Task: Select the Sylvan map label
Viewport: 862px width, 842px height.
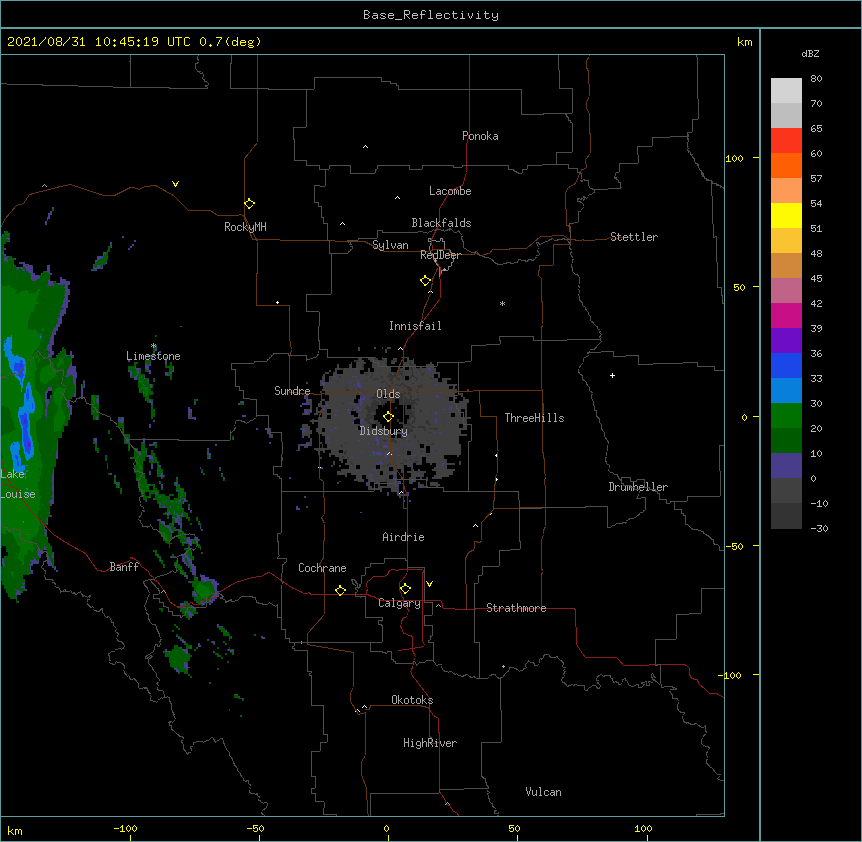Action: coord(390,245)
